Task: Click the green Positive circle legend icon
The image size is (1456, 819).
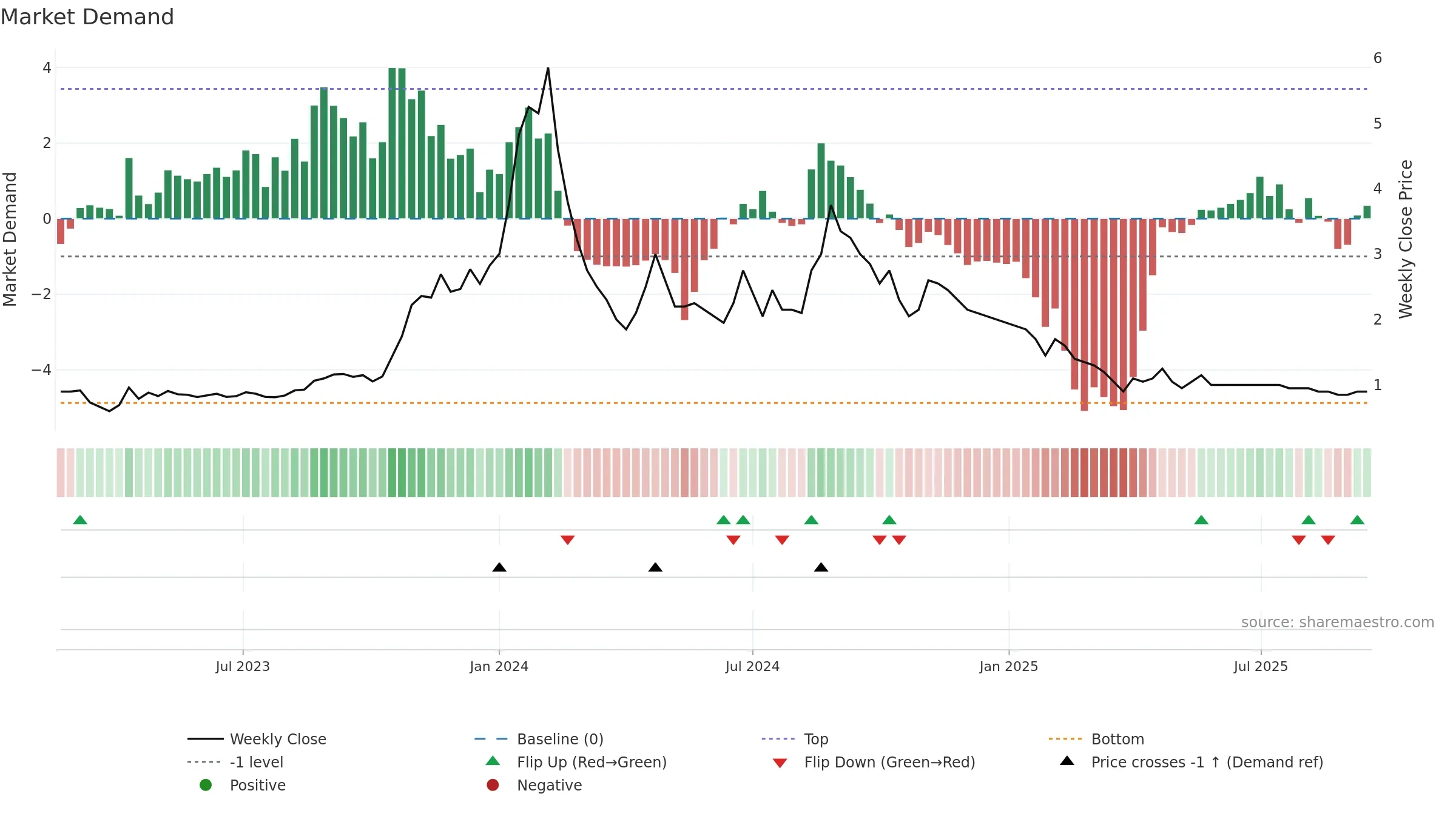Action: tap(206, 785)
